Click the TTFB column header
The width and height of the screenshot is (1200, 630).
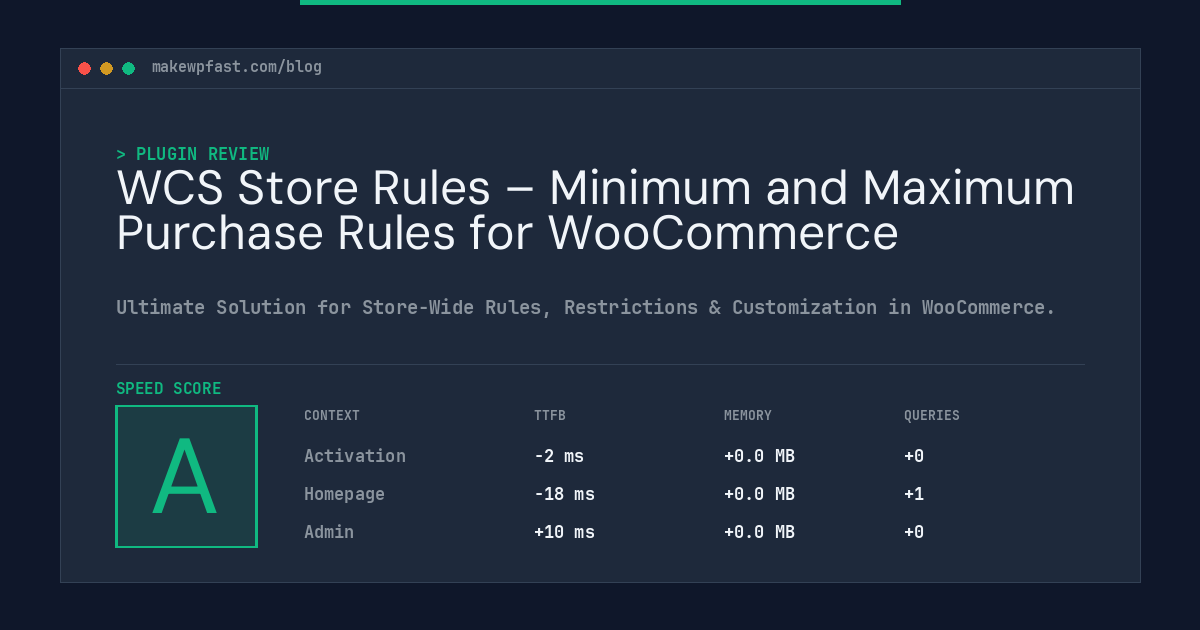(550, 416)
